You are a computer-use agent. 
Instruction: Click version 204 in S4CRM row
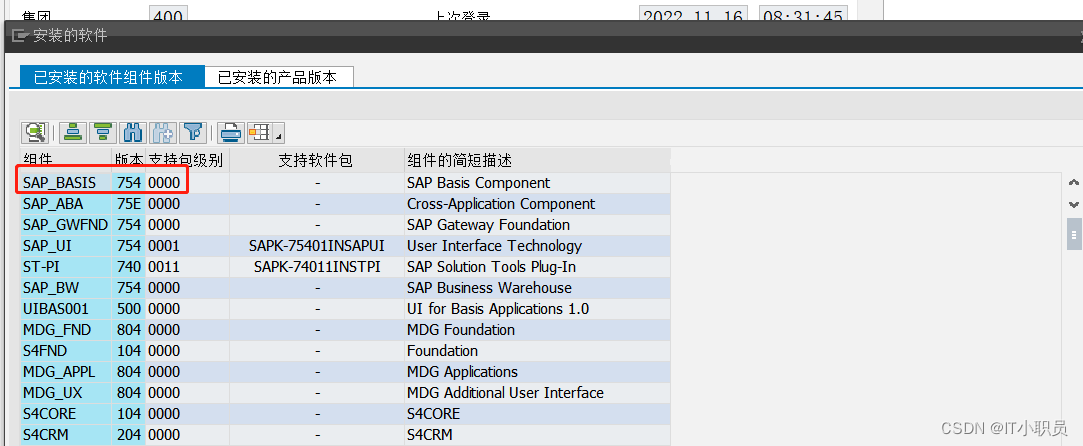128,435
